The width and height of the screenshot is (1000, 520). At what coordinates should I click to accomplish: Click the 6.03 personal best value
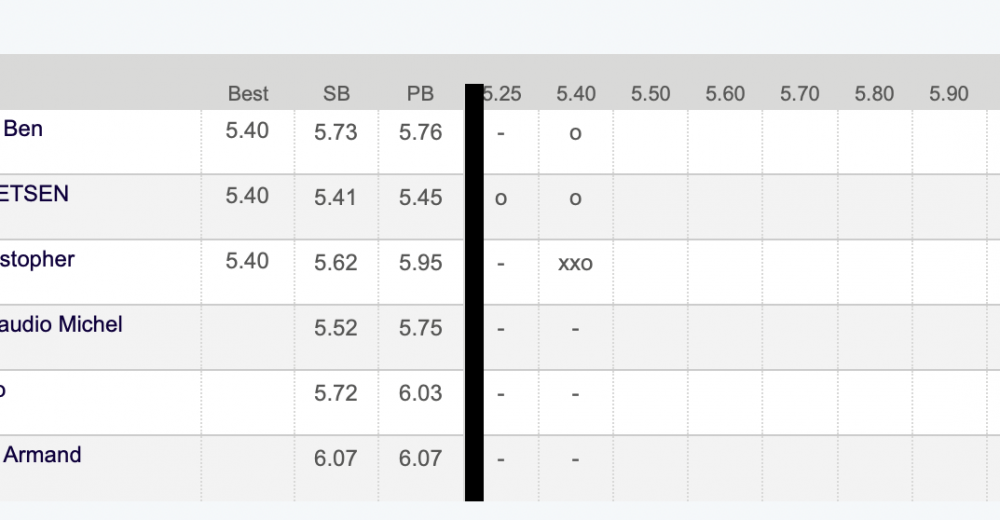pyautogui.click(x=420, y=393)
